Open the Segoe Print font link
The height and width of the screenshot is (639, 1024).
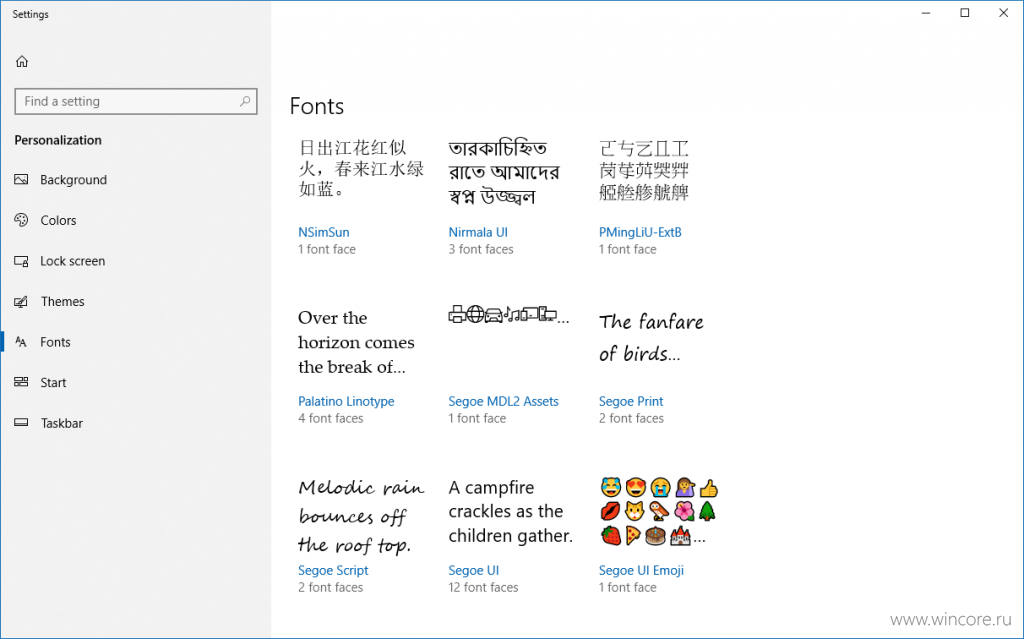click(x=631, y=401)
